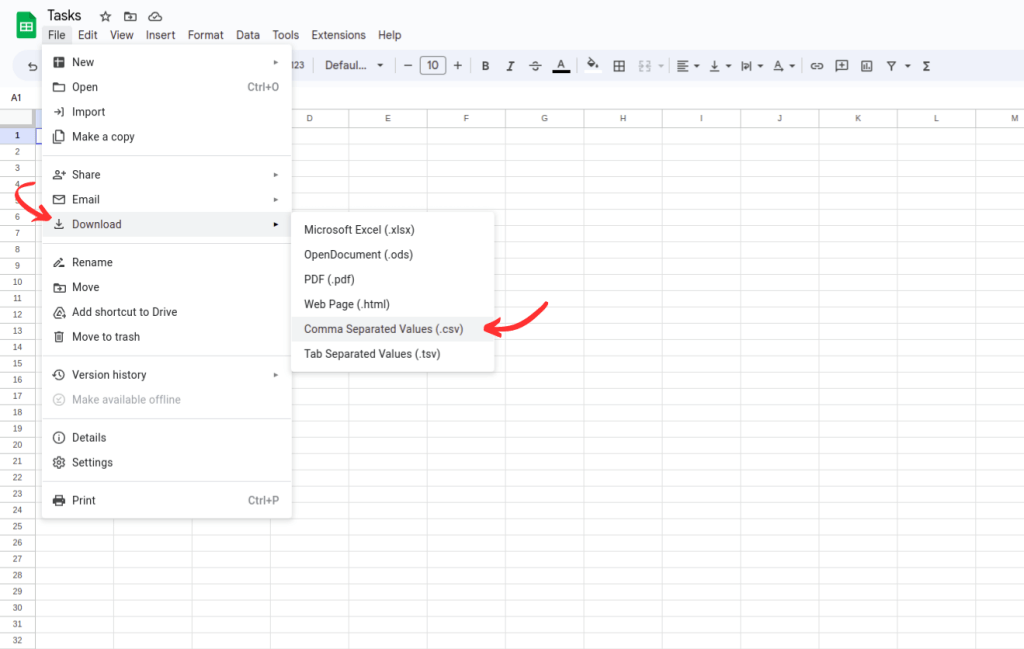Image resolution: width=1024 pixels, height=649 pixels.
Task: Open the text wrapping dropdown
Action: 761,65
